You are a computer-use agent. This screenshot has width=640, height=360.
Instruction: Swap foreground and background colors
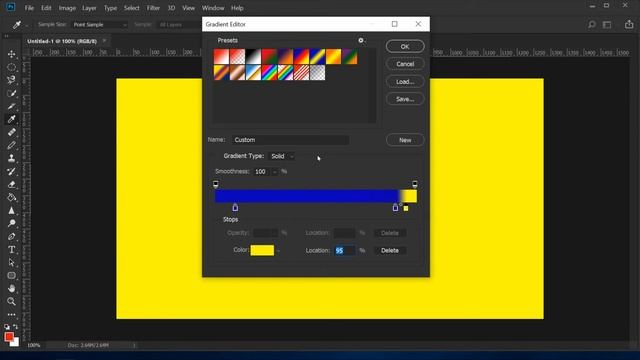click(16, 327)
